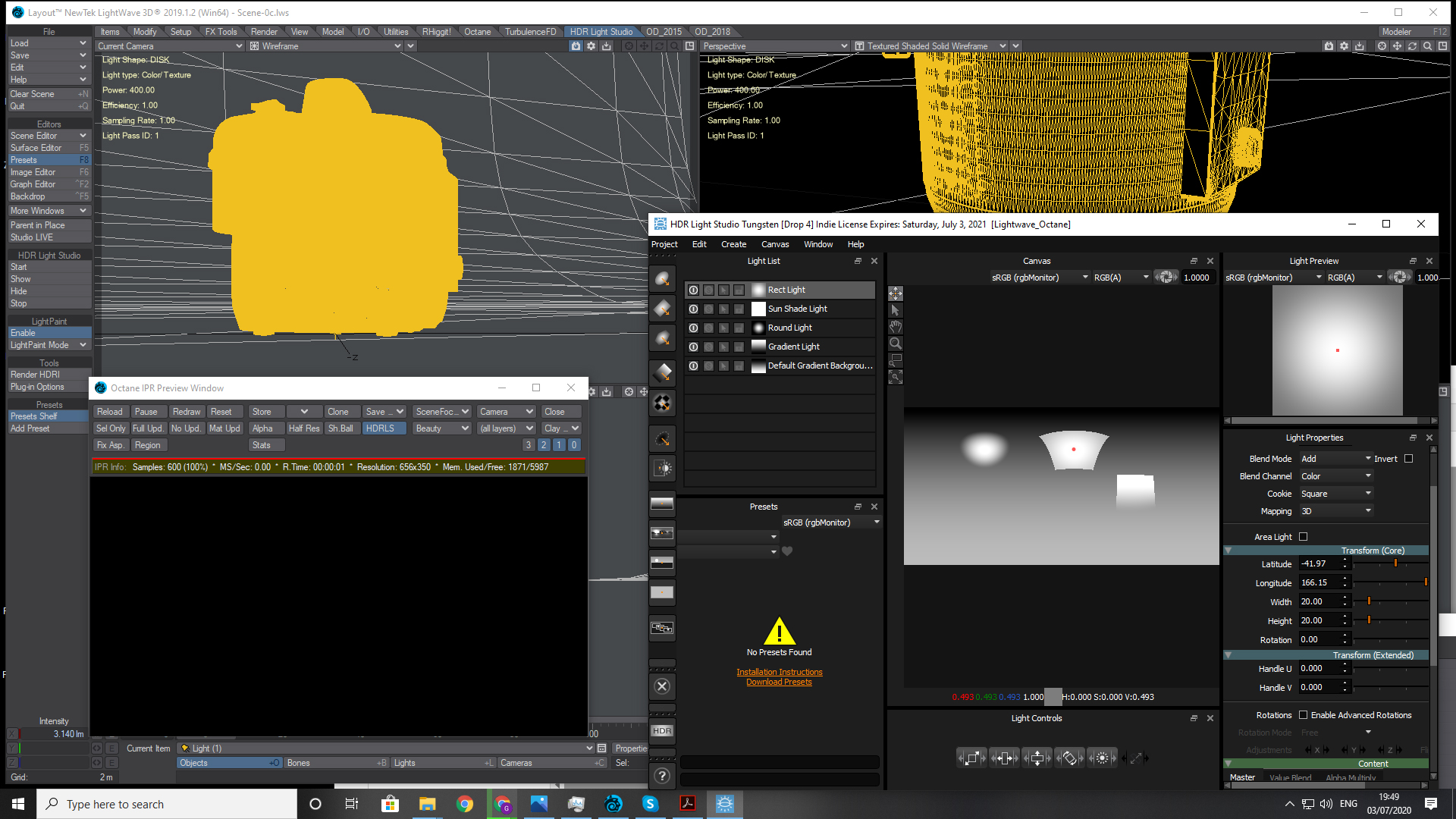This screenshot has height=819, width=1456.
Task: Enable the Area Light checkbox
Action: pyautogui.click(x=1304, y=537)
